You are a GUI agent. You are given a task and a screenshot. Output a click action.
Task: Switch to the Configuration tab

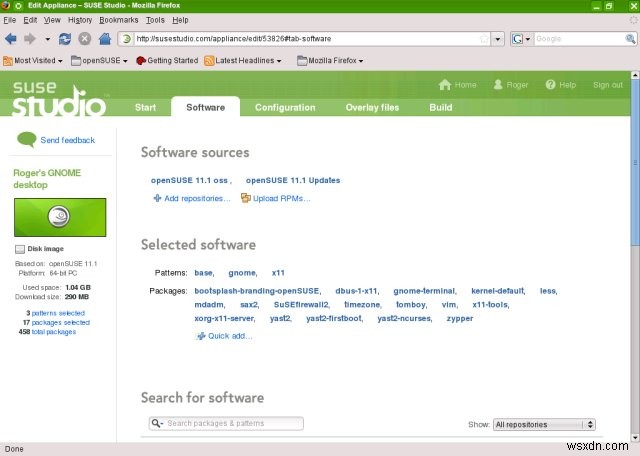pos(285,107)
